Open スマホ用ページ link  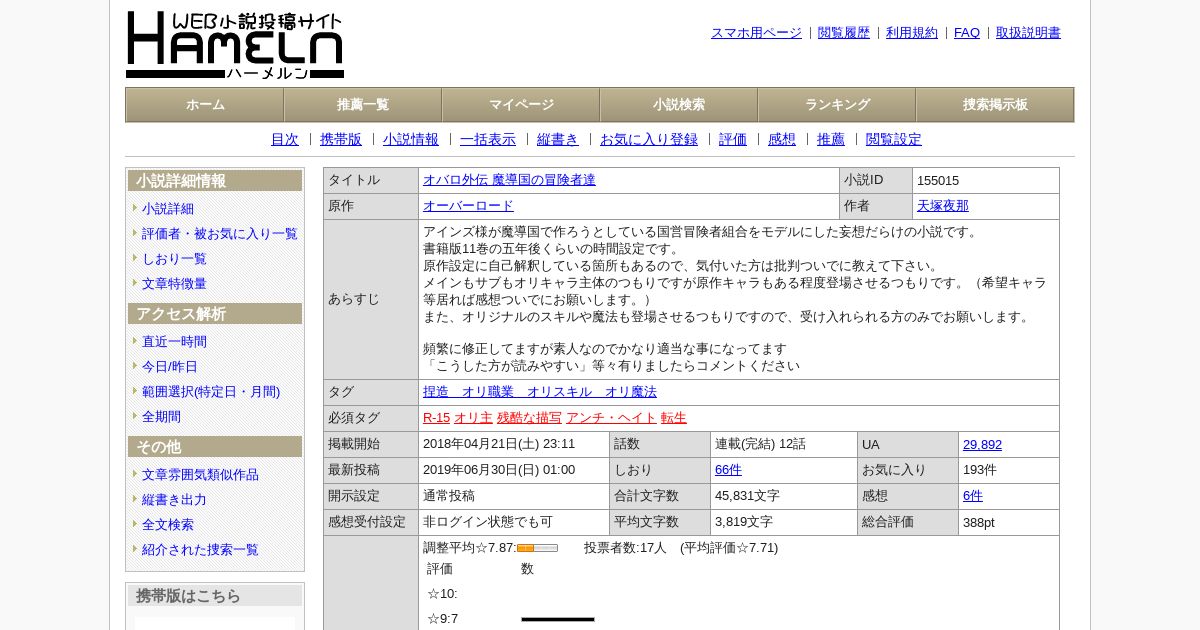(756, 33)
